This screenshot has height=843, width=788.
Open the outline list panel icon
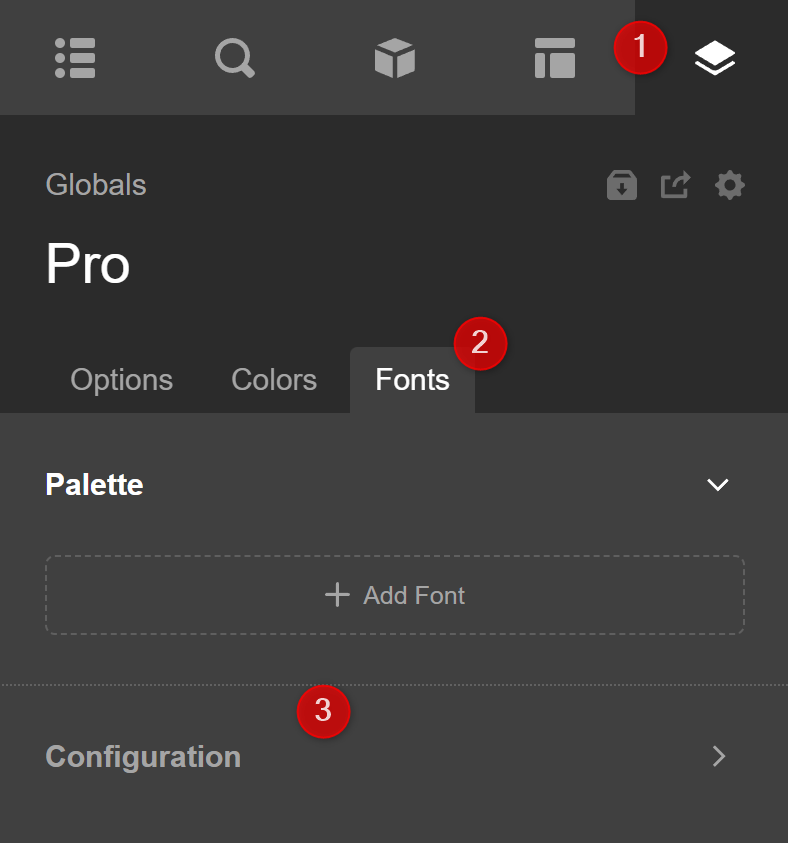point(75,57)
